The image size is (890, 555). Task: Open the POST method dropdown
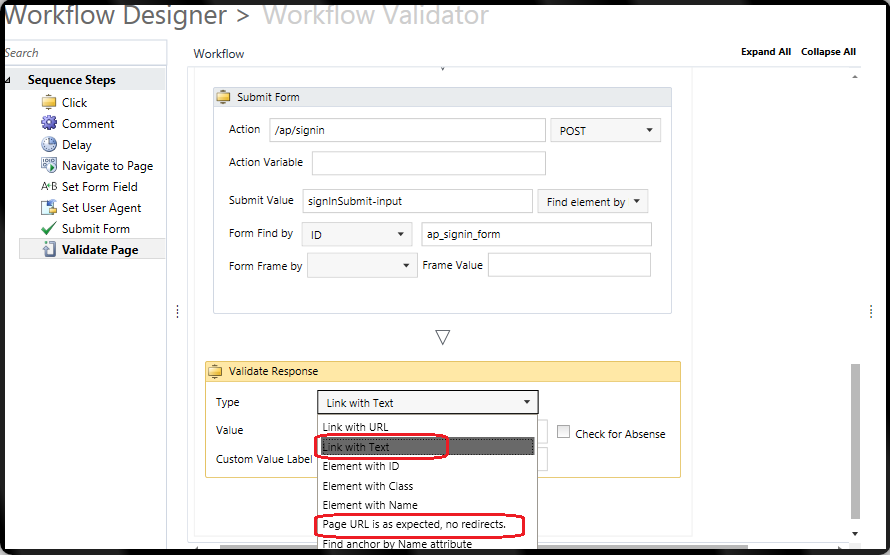pyautogui.click(x=605, y=131)
